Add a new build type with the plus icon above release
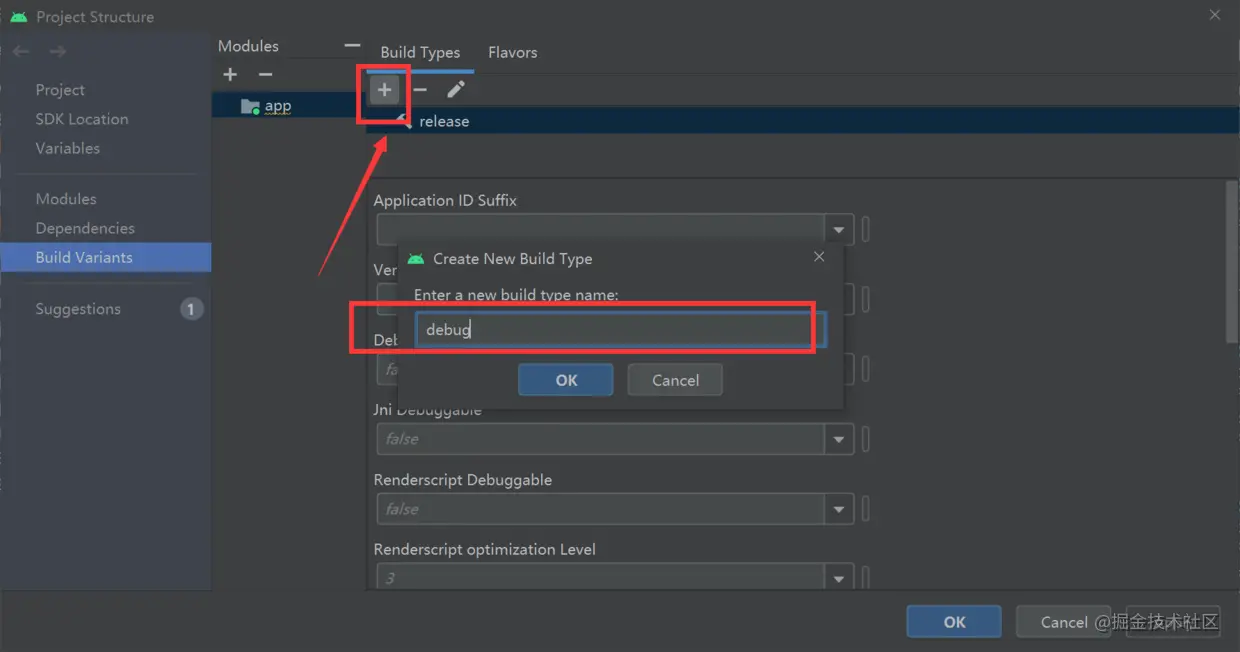The height and width of the screenshot is (652, 1240). pyautogui.click(x=384, y=90)
